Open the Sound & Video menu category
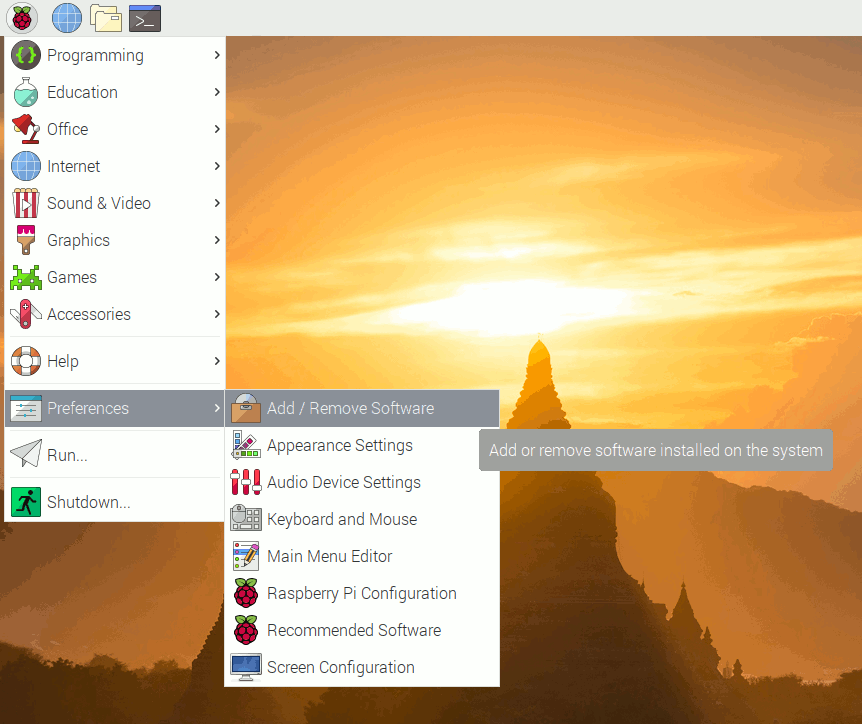This screenshot has height=724, width=862. point(115,203)
